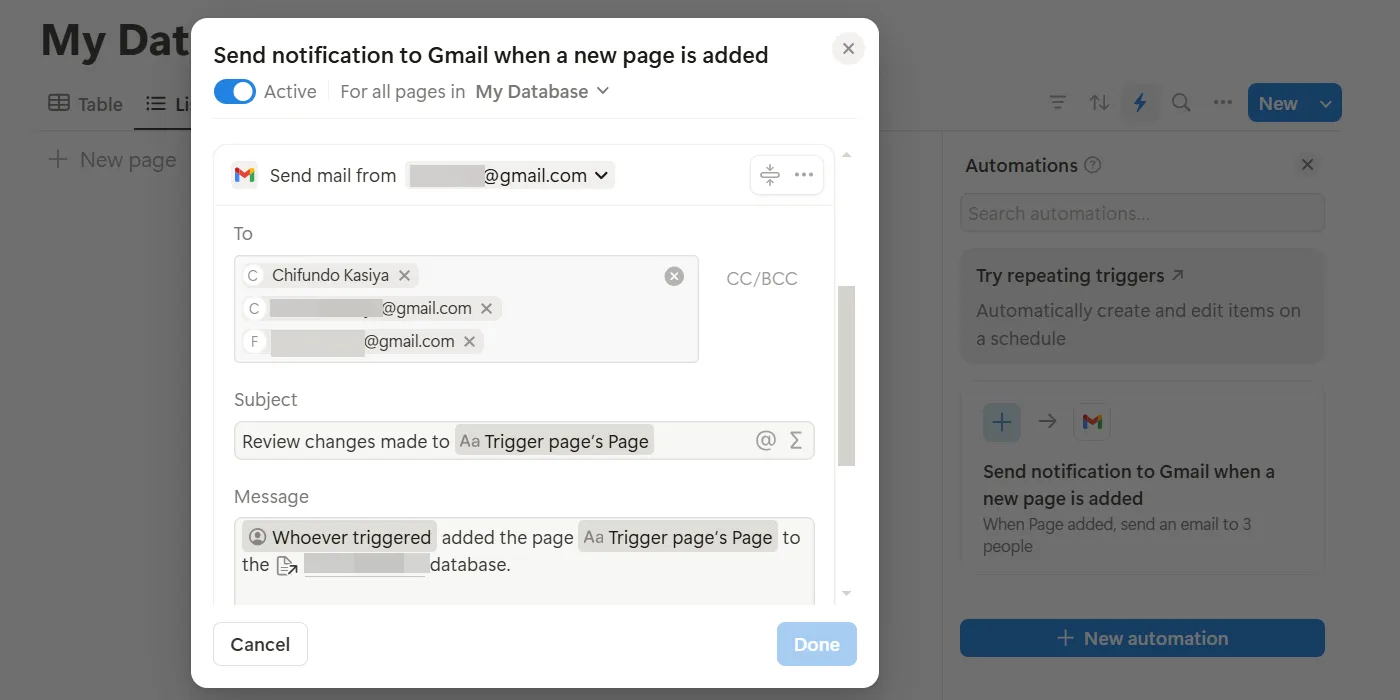The width and height of the screenshot is (1400, 700).
Task: Click the Gmail icon beside Send mail from
Action: tap(244, 174)
